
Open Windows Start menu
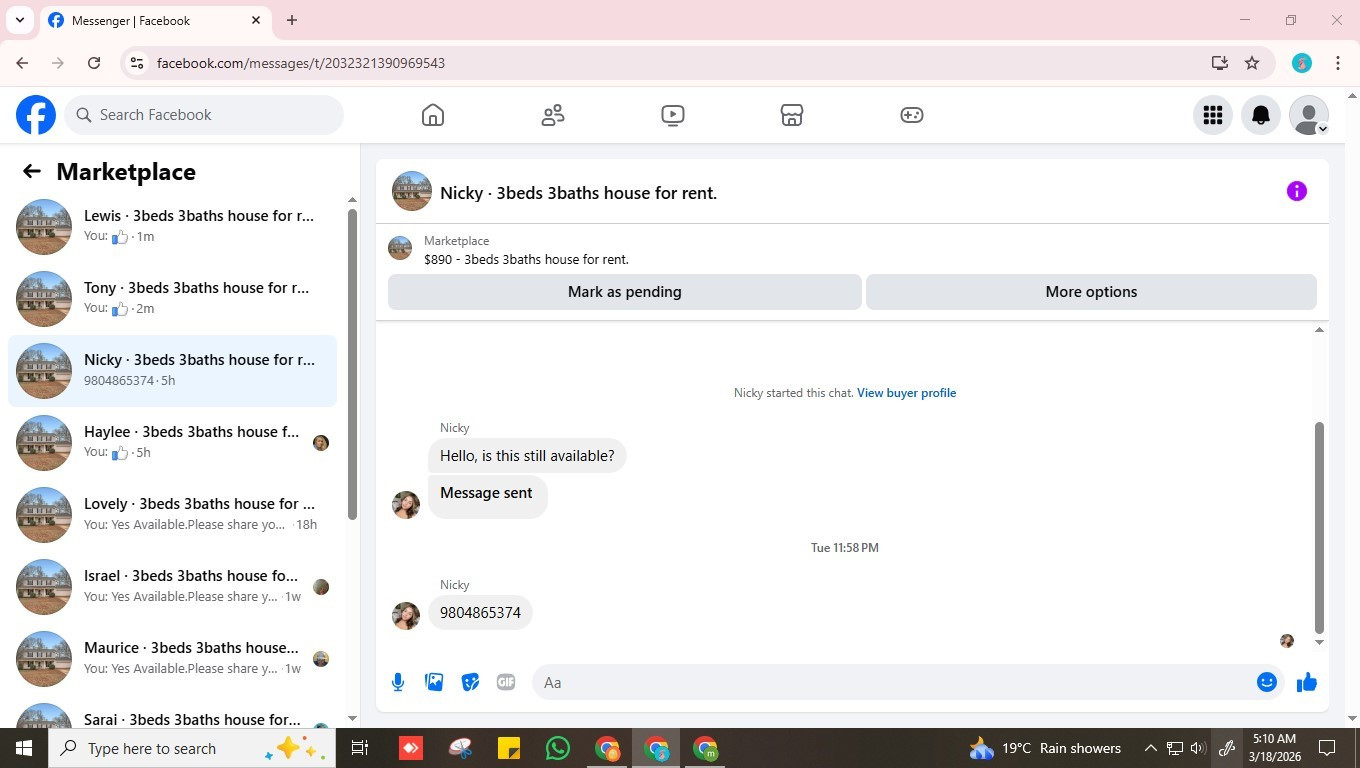[24, 748]
